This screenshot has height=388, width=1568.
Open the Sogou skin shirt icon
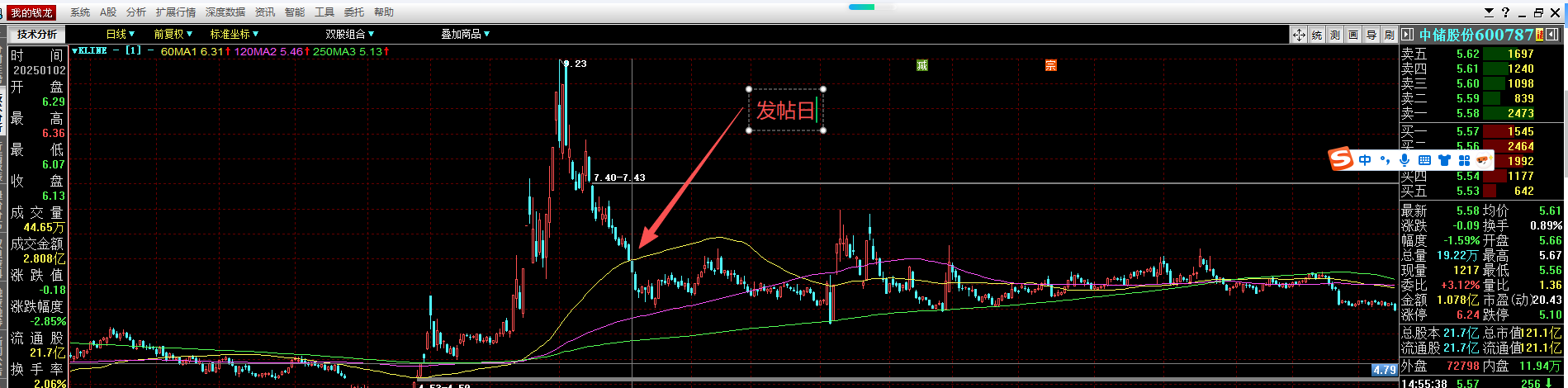(1444, 159)
